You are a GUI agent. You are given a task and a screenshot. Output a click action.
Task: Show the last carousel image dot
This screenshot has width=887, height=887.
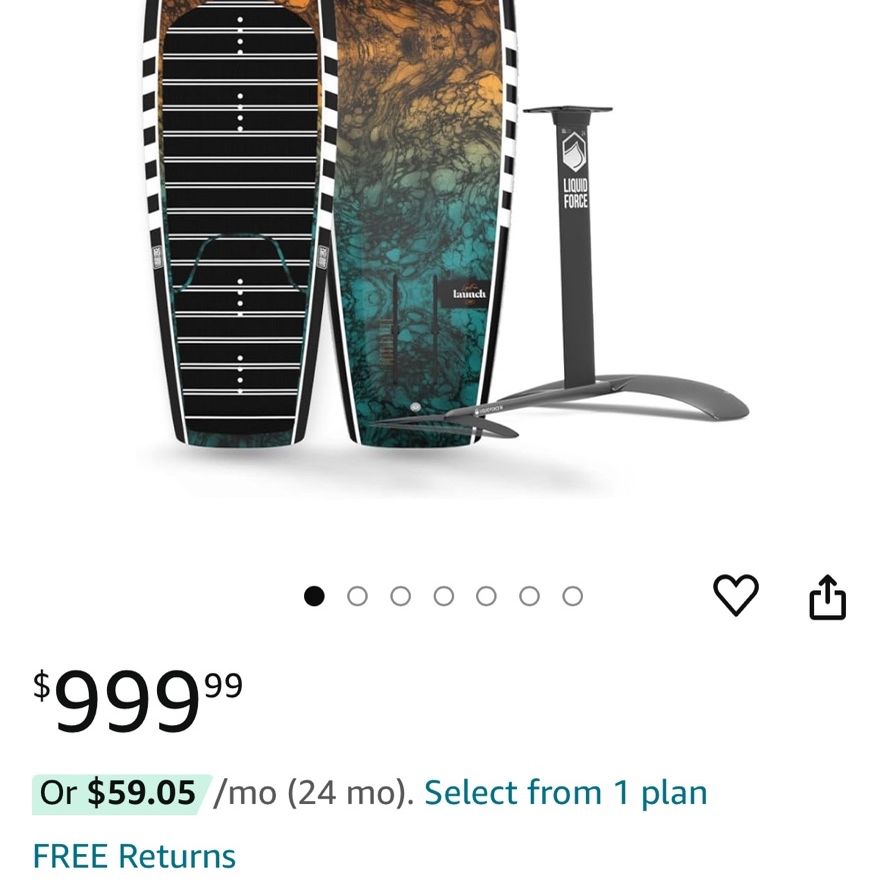pyautogui.click(x=572, y=596)
